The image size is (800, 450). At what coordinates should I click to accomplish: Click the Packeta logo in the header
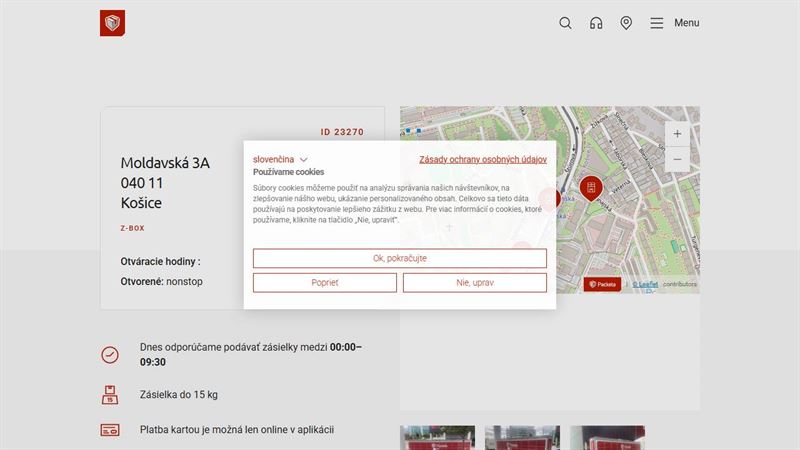(112, 23)
